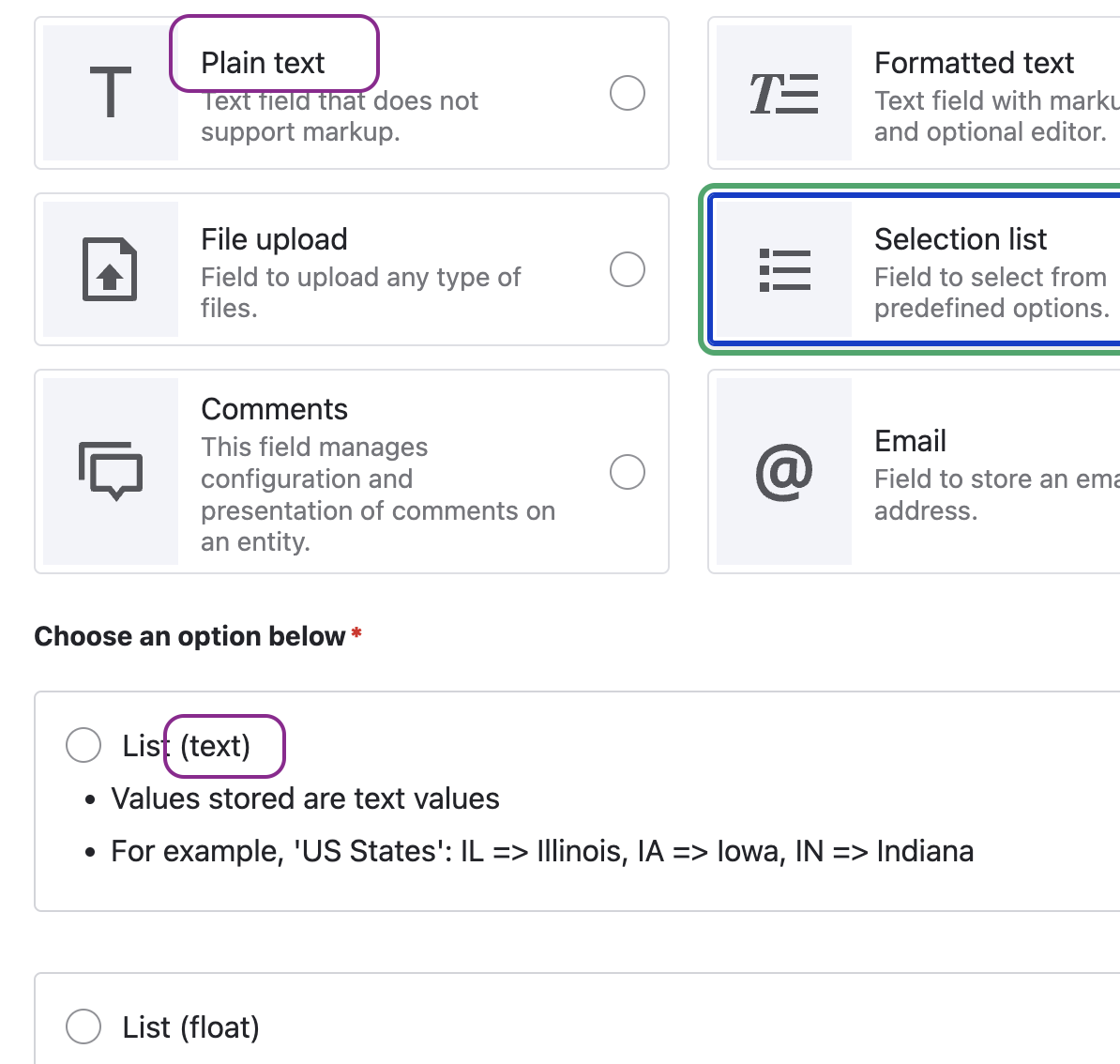Select the Comments radio button
1120x1064 pixels.
628,472
